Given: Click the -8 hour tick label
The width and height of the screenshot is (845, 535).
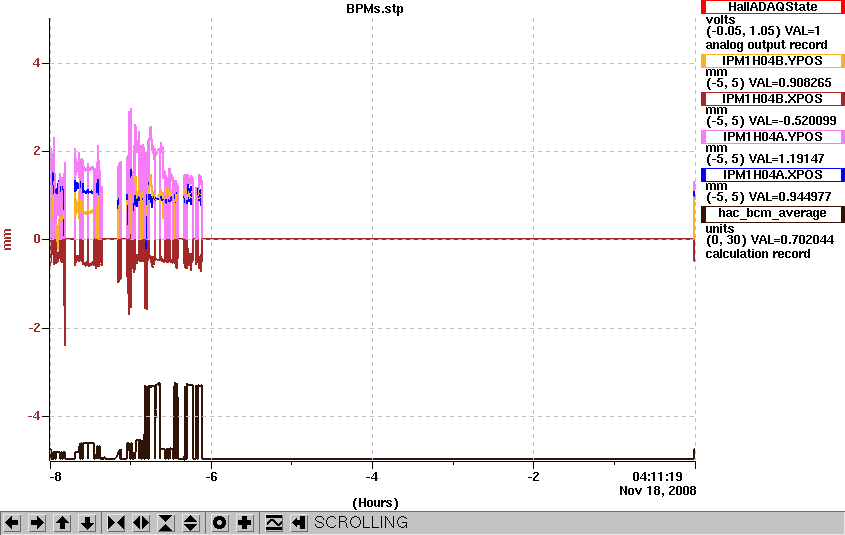Looking at the screenshot, I should coord(54,477).
